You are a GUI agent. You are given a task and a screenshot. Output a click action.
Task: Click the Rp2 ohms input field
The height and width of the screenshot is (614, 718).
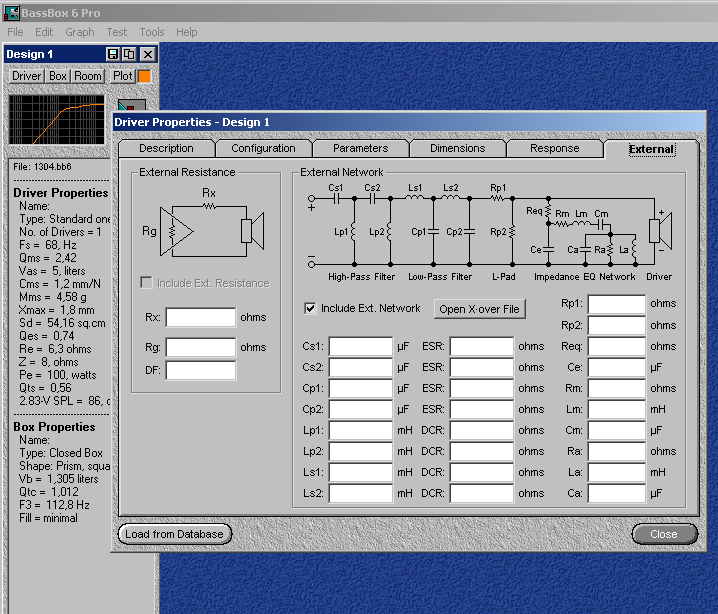click(x=617, y=326)
